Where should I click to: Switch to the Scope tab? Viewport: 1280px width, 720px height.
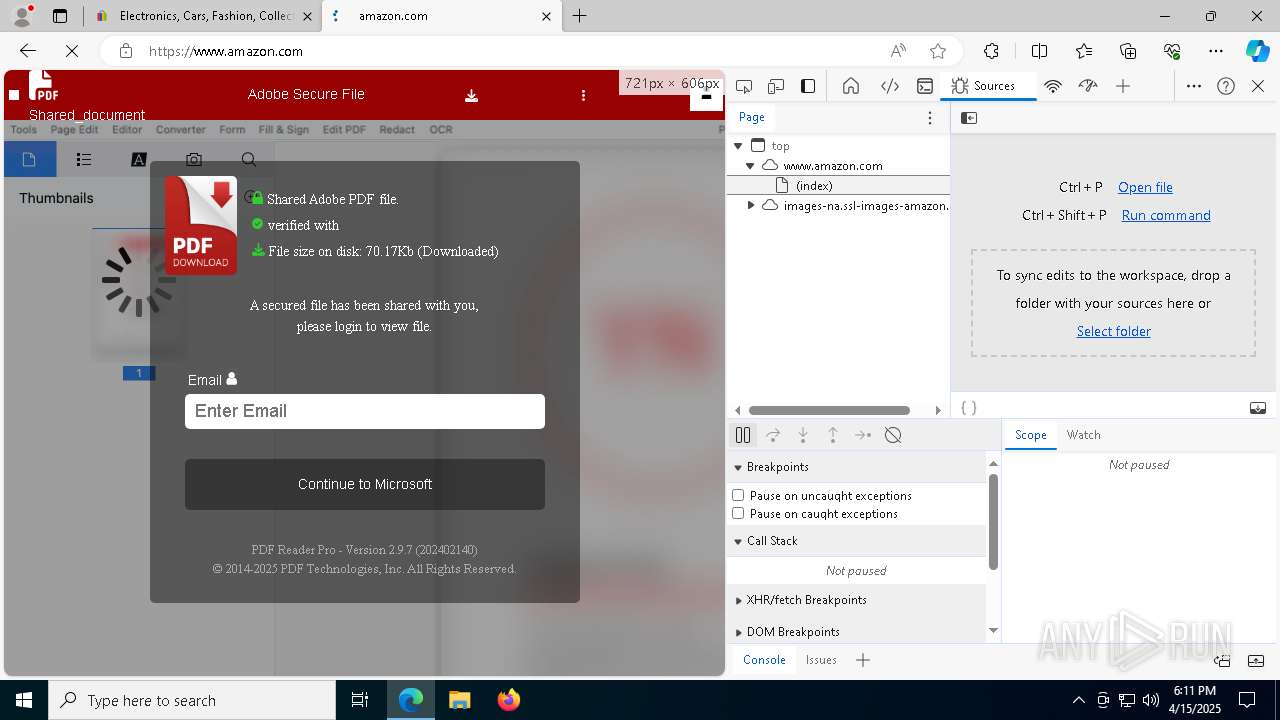(x=1030, y=435)
